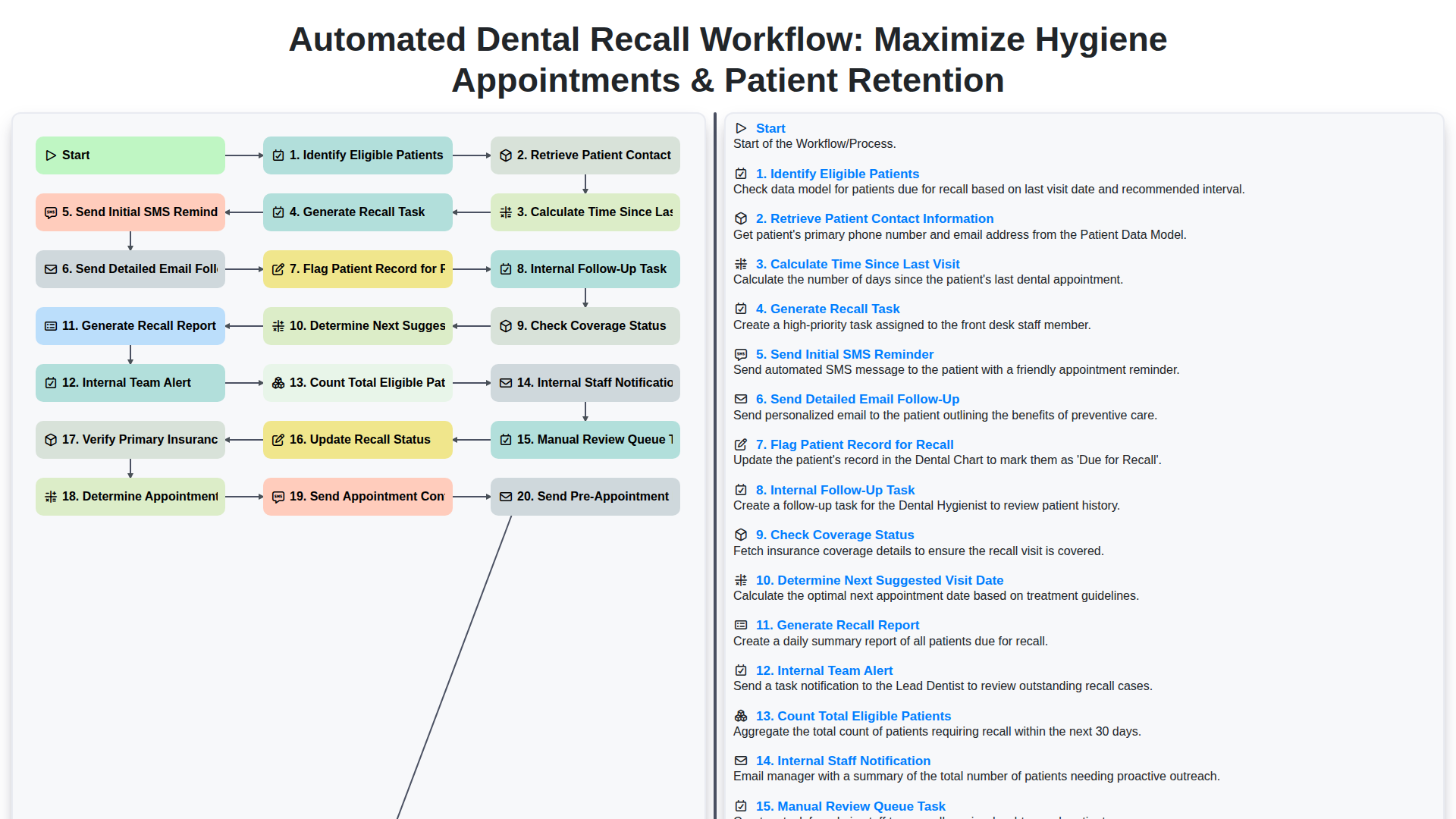Click the envelope icon in Send Pre-Appointment node
Viewport: 1456px width, 819px height.
point(506,497)
